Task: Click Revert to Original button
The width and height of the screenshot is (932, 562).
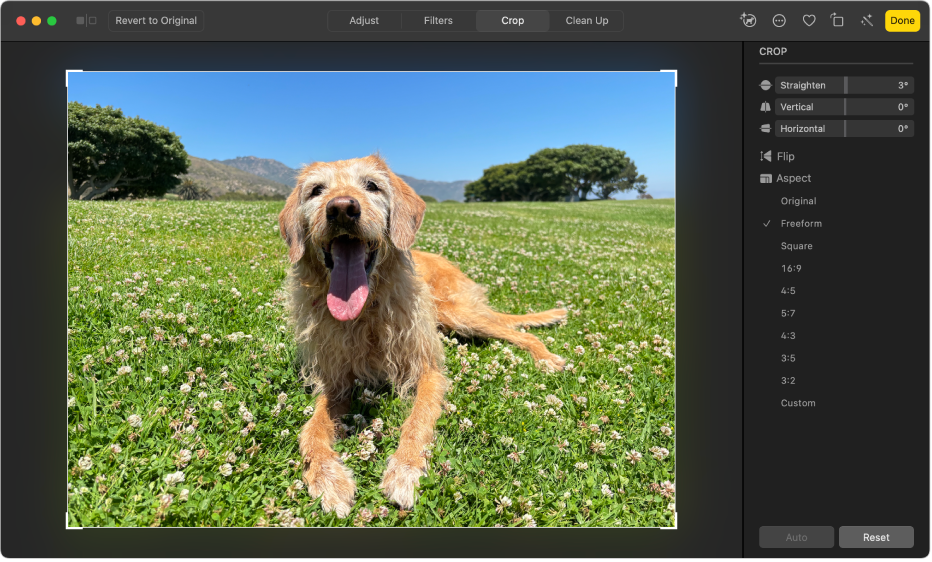Action: point(156,20)
